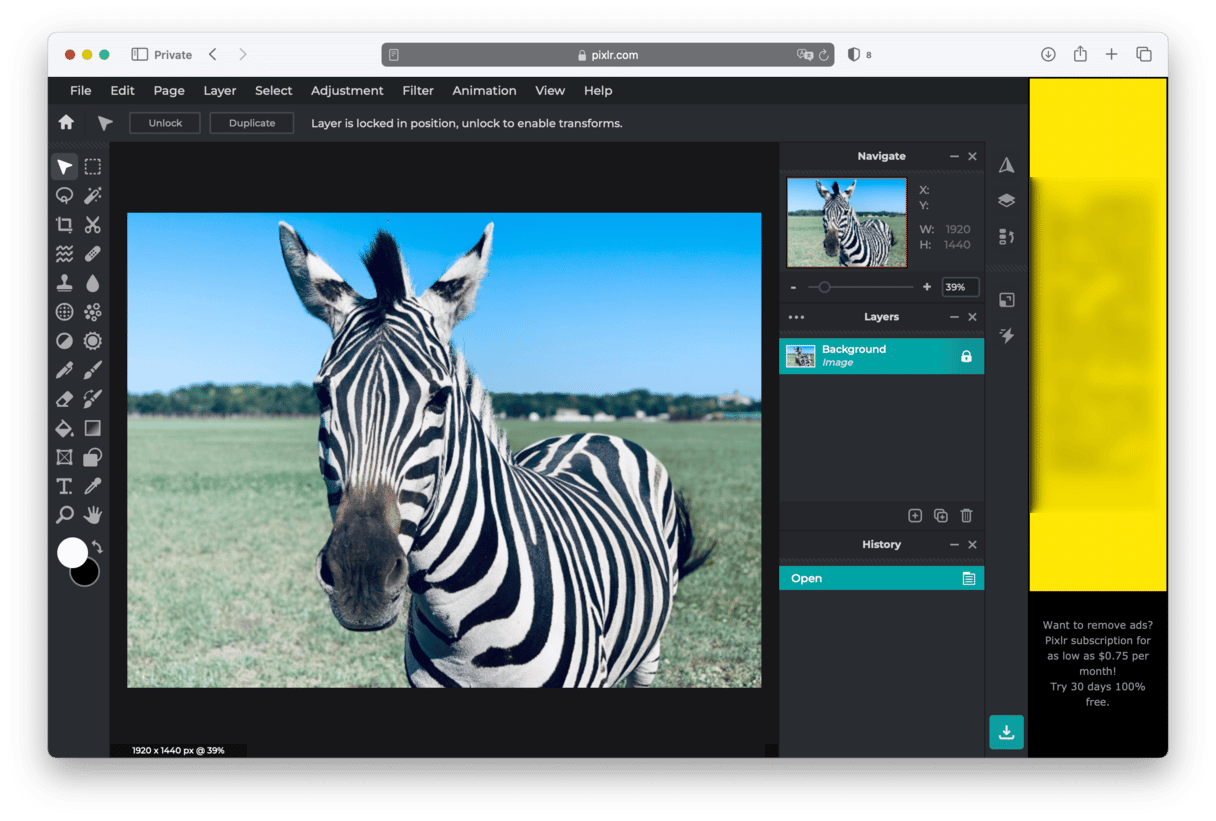1216x821 pixels.
Task: Collapse the Layers panel with minus icon
Action: pyautogui.click(x=954, y=317)
